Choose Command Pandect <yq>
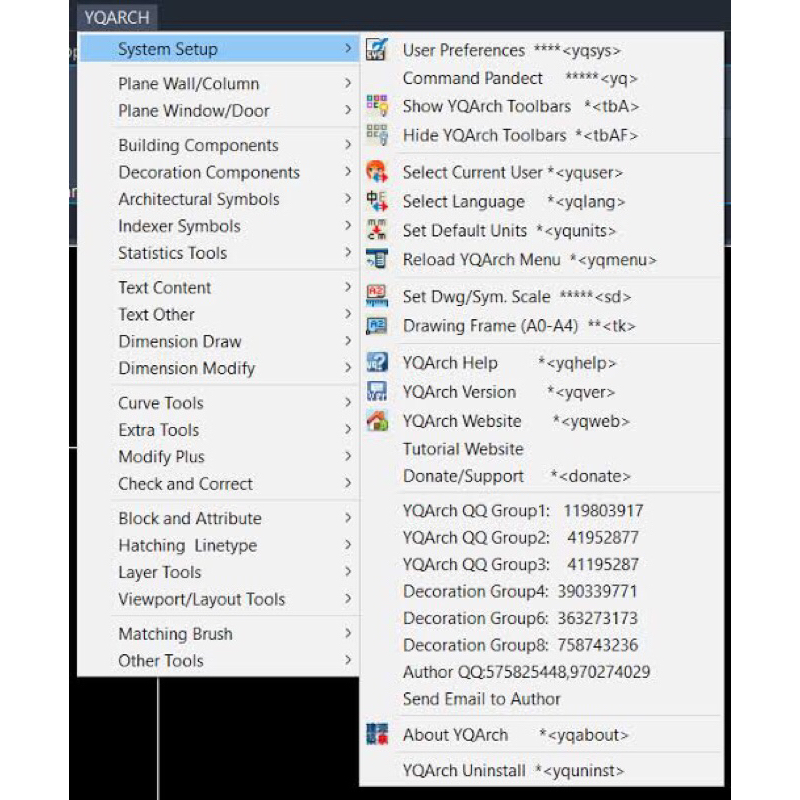The width and height of the screenshot is (800, 800). pos(542,78)
